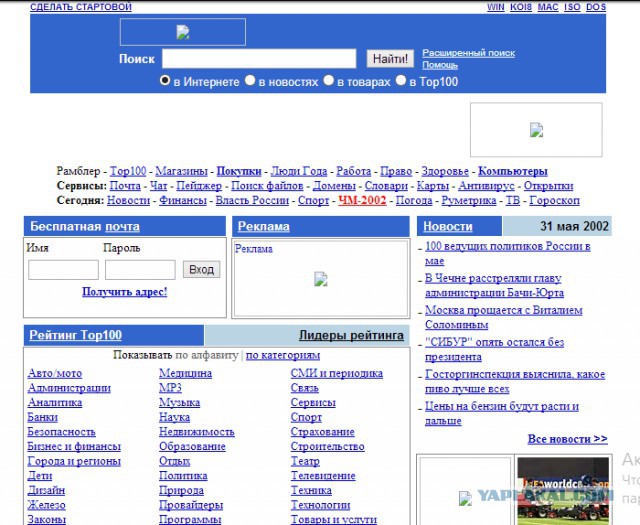
Task: Switch encoding to MAC
Action: coord(548,7)
